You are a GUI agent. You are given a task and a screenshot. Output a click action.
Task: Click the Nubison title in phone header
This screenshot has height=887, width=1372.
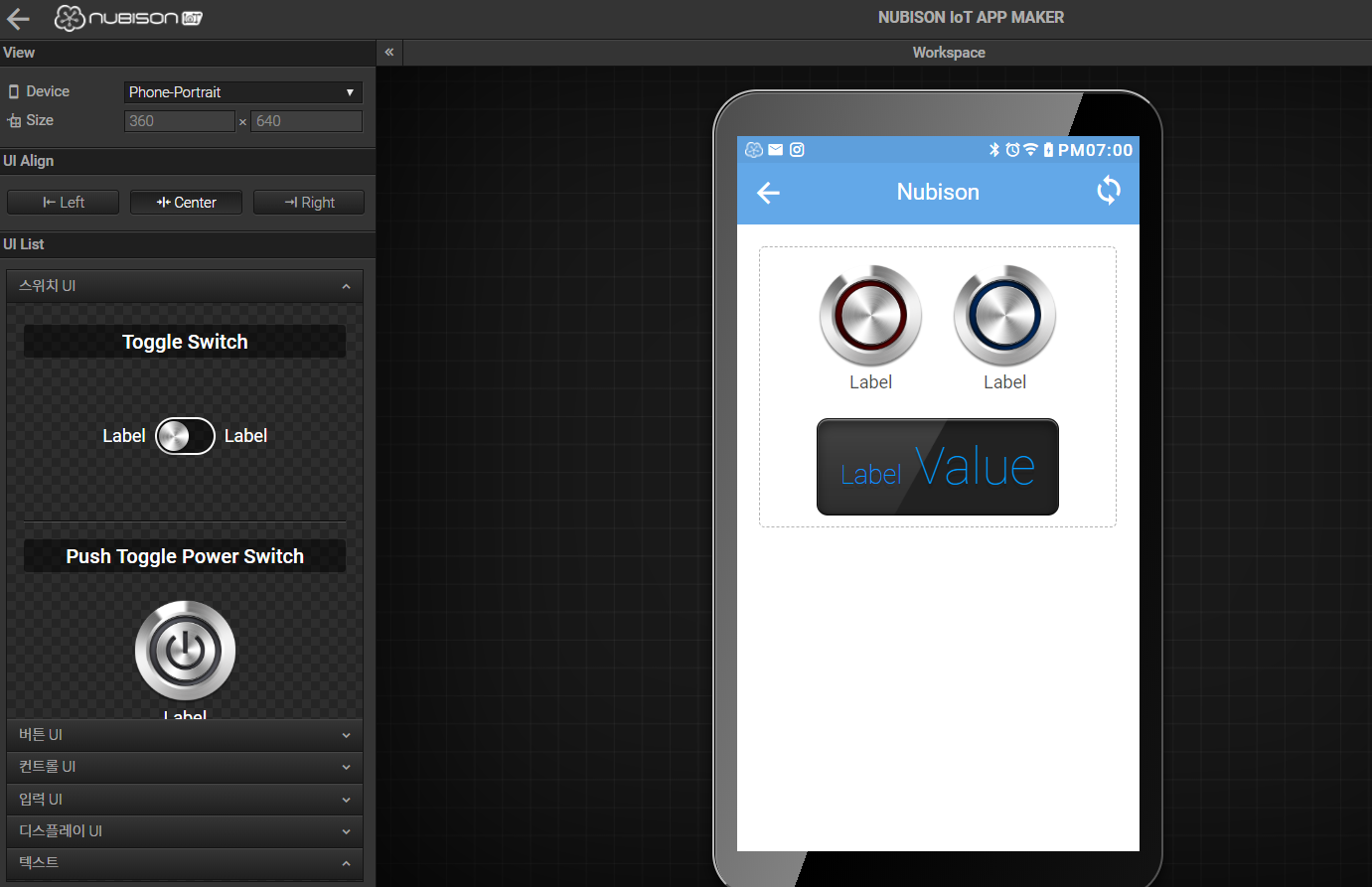click(938, 192)
